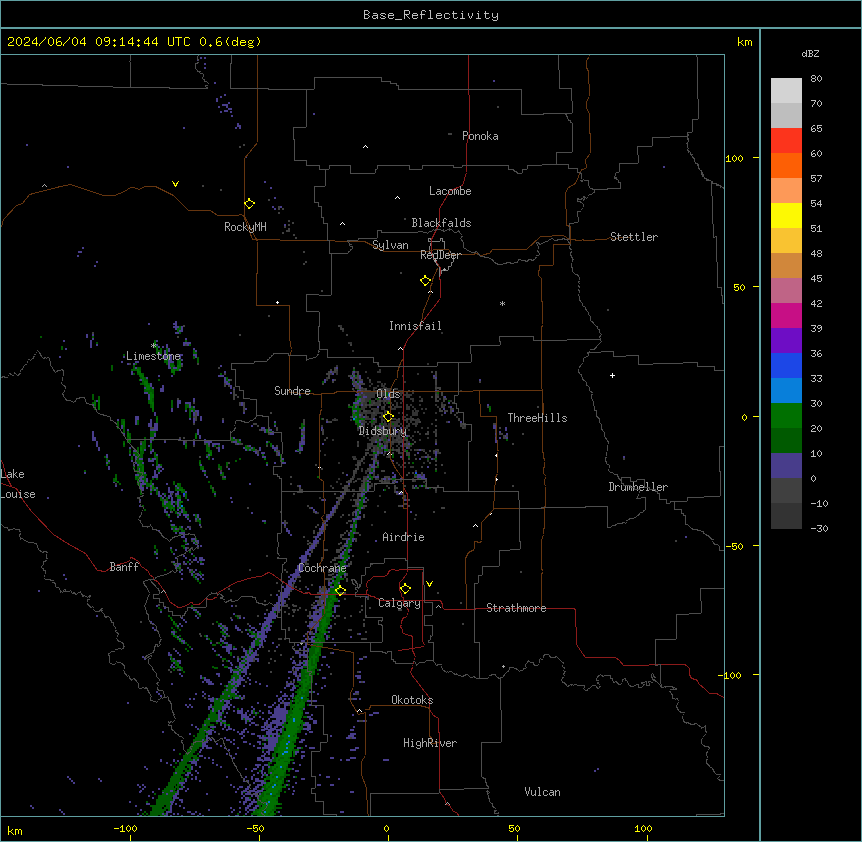Click the yellow diamond marker south of RedDeer

(426, 280)
